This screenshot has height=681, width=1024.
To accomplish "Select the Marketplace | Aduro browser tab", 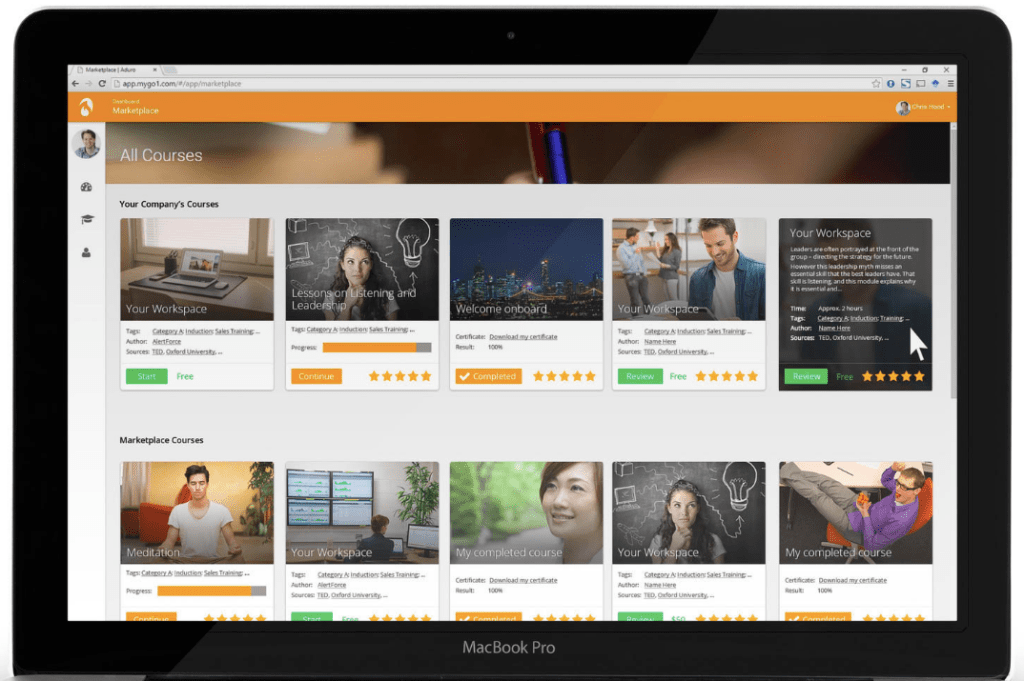I will [116, 70].
